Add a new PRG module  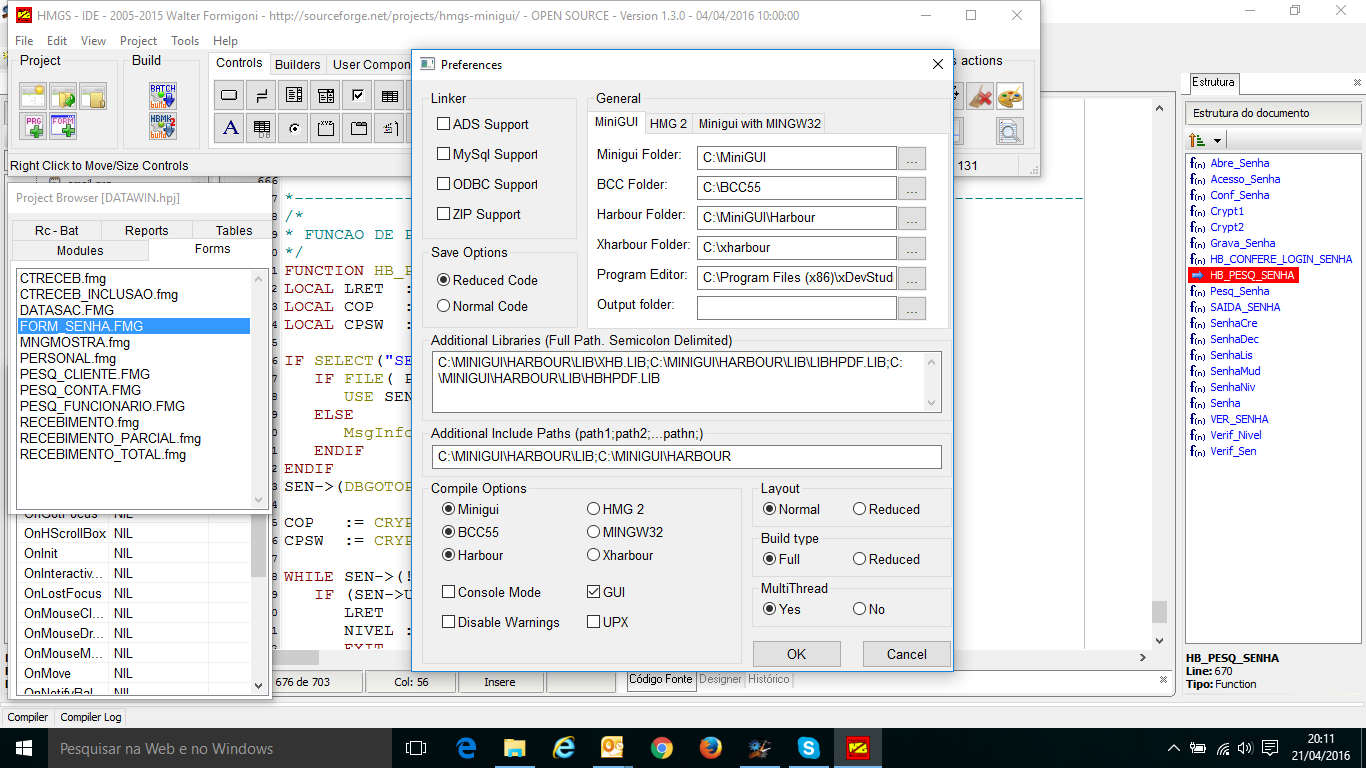[x=33, y=126]
